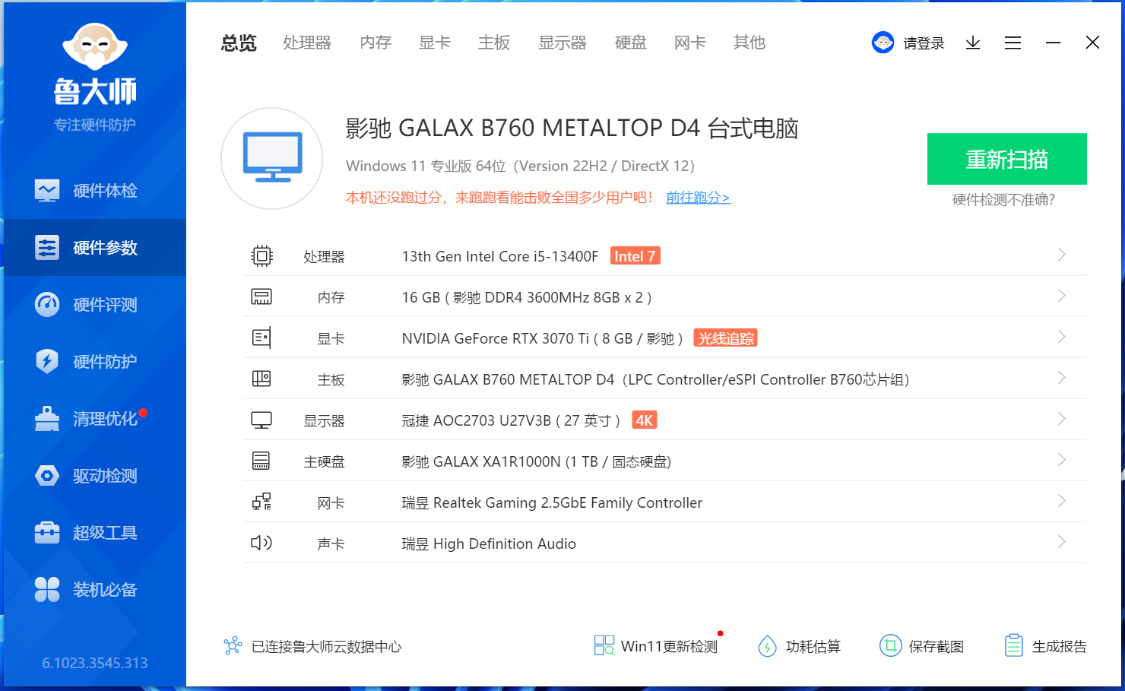1125x691 pixels.
Task: Select 硬件参数 sidebar item
Action: (x=95, y=248)
